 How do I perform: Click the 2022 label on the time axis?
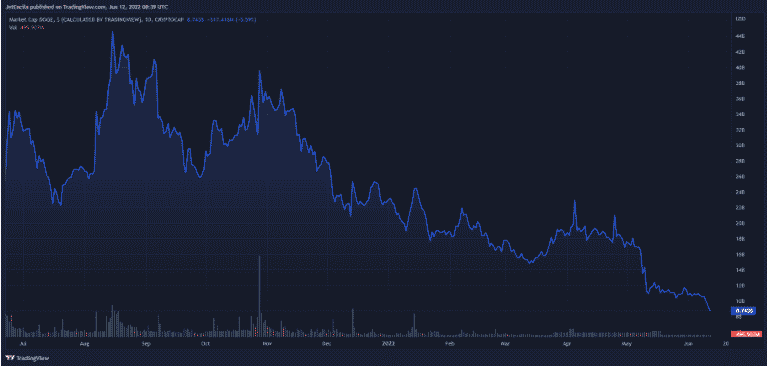coord(388,344)
